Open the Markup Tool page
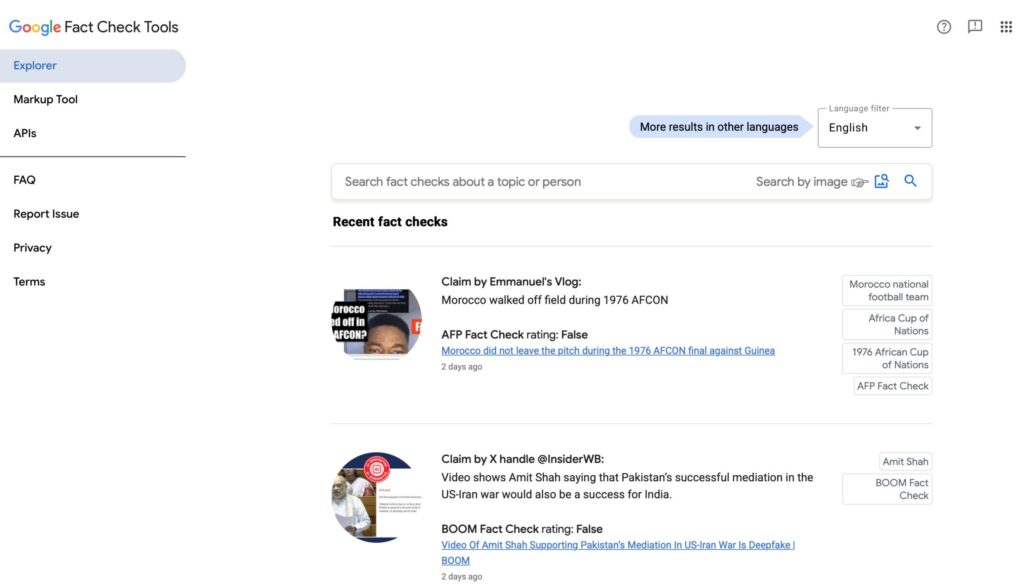The height and width of the screenshot is (588, 1024). pos(46,100)
